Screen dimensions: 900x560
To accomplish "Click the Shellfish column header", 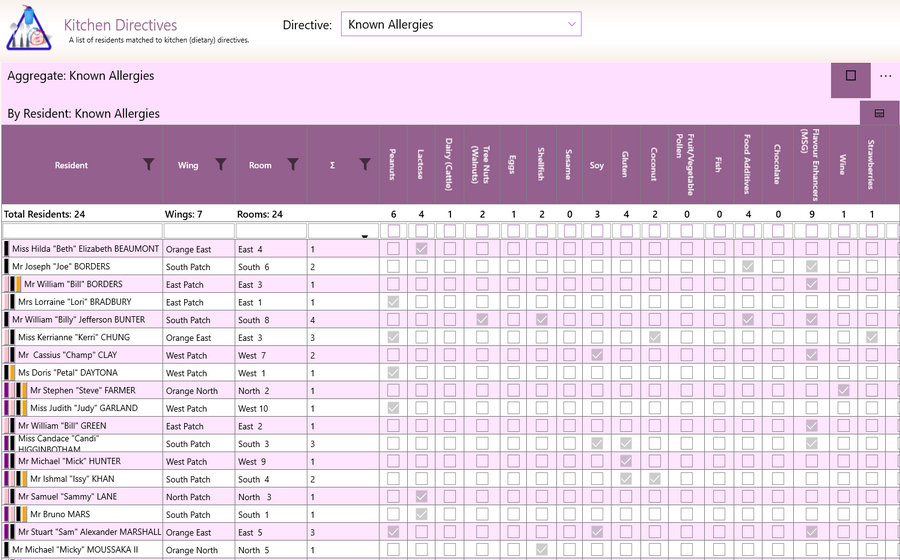I will point(541,165).
